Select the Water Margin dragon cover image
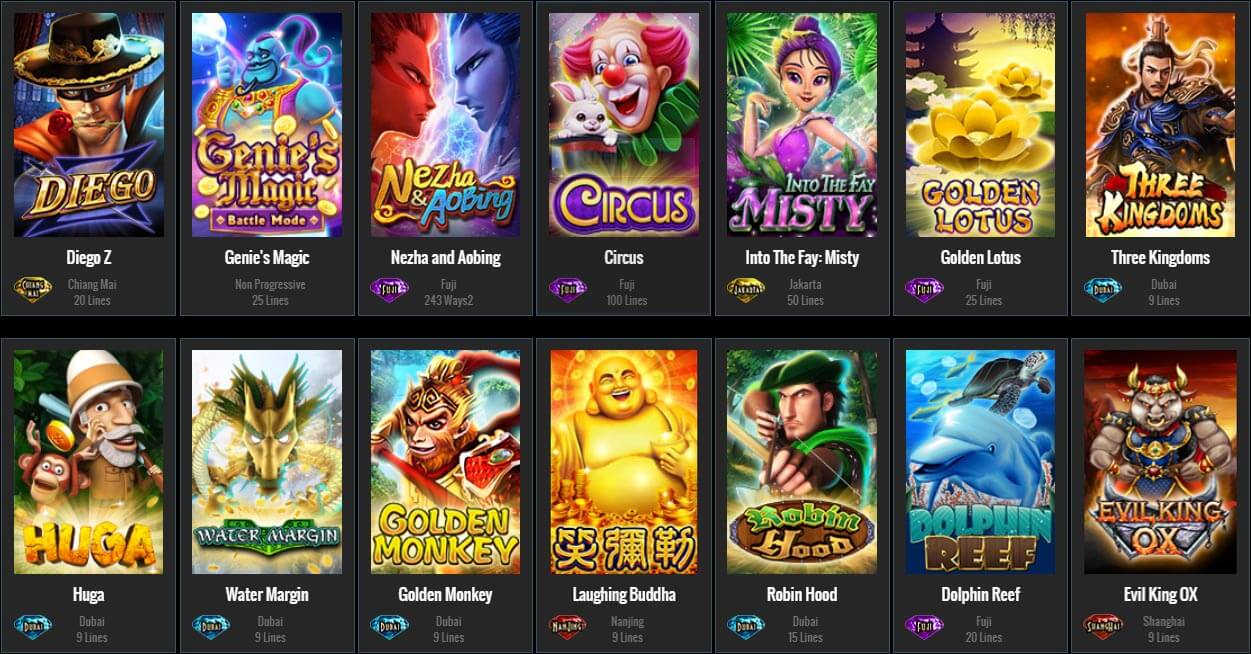Viewport: 1251px width, 654px height. coord(267,462)
